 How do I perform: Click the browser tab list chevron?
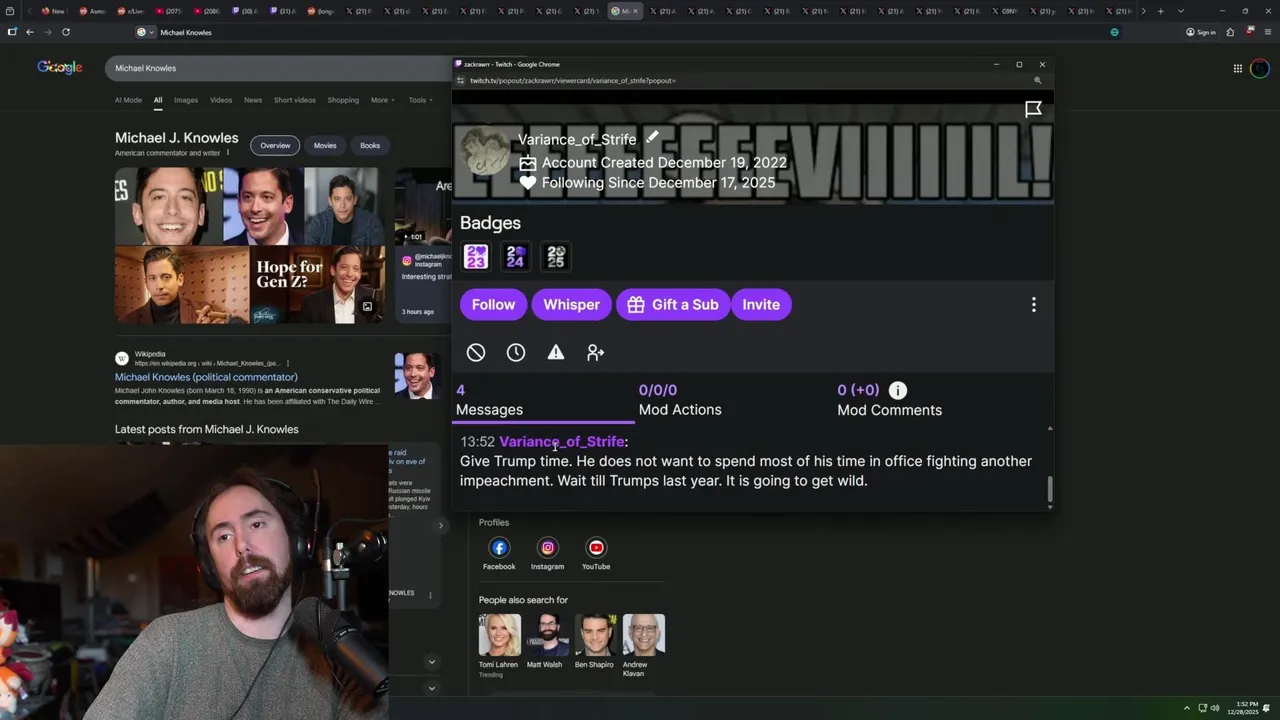click(1181, 11)
